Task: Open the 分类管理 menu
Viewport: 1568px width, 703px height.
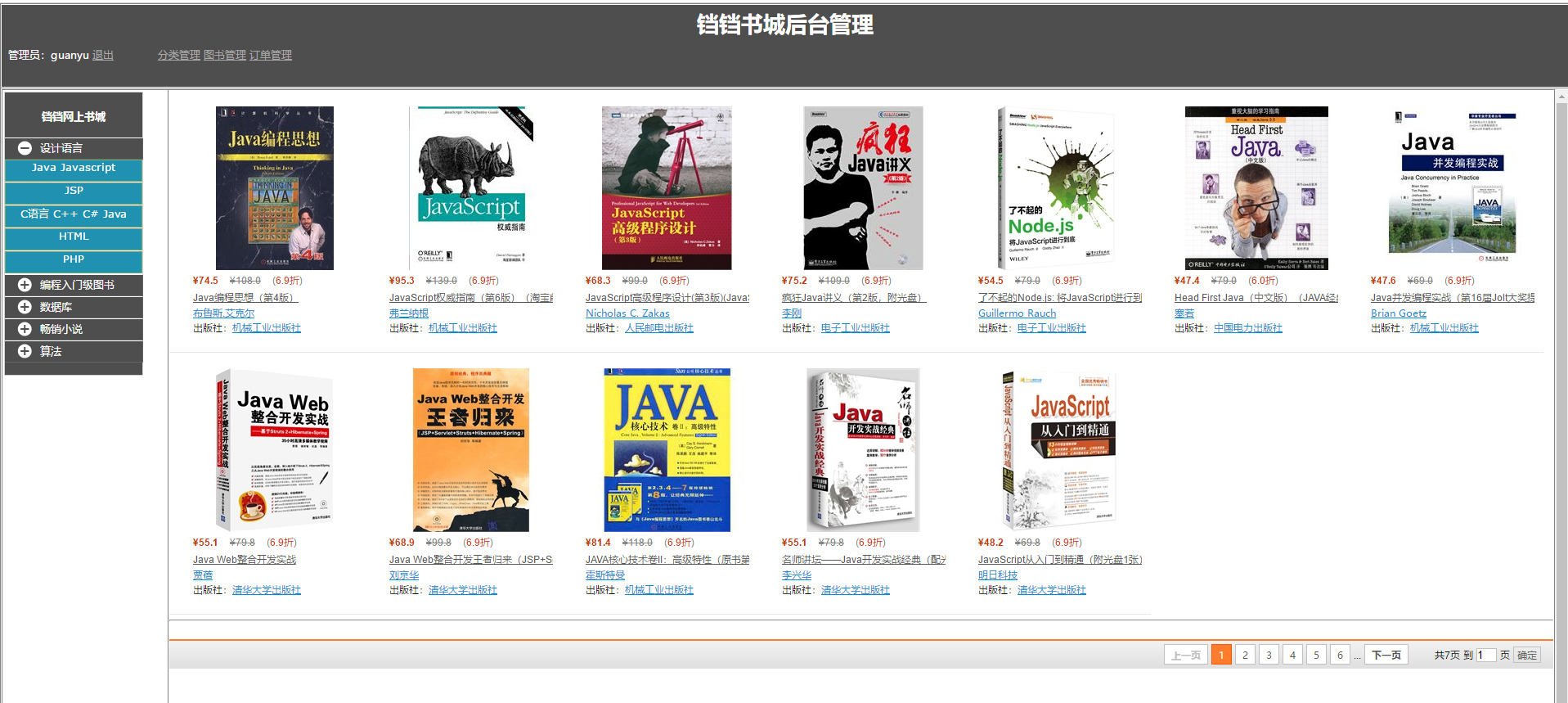Action: 179,55
